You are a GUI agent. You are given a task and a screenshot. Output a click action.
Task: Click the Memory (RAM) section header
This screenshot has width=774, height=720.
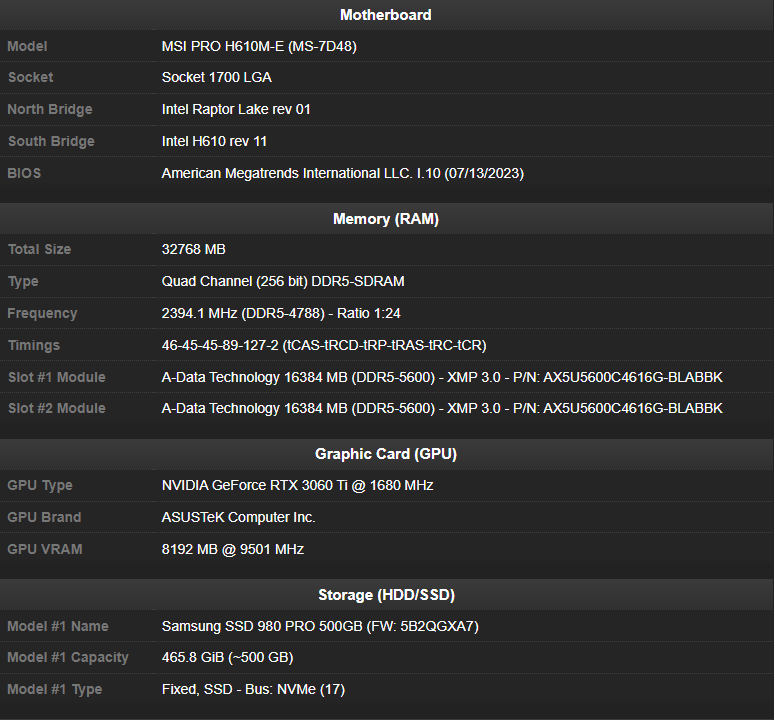(x=386, y=219)
